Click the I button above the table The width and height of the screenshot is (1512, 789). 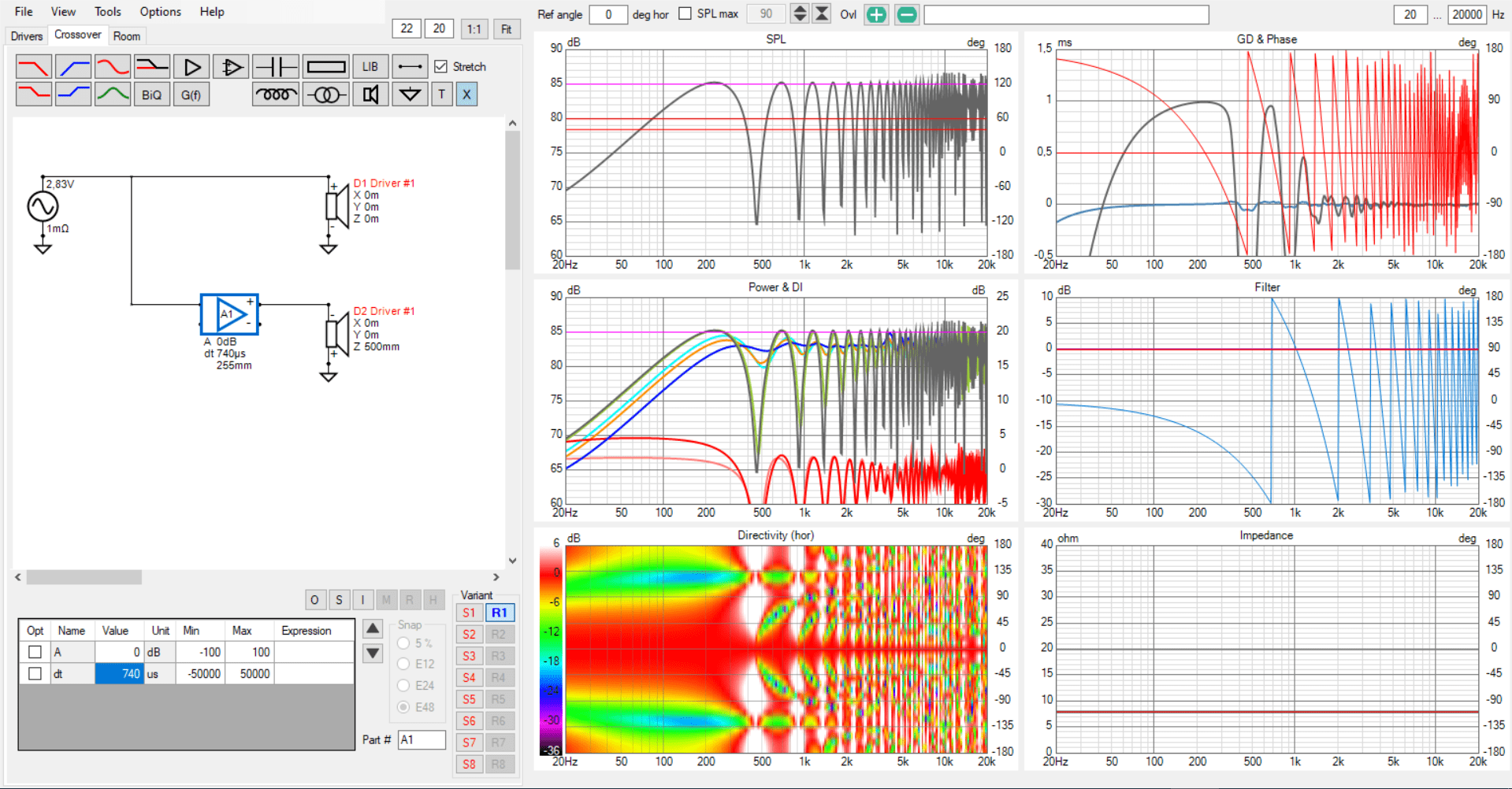click(362, 600)
